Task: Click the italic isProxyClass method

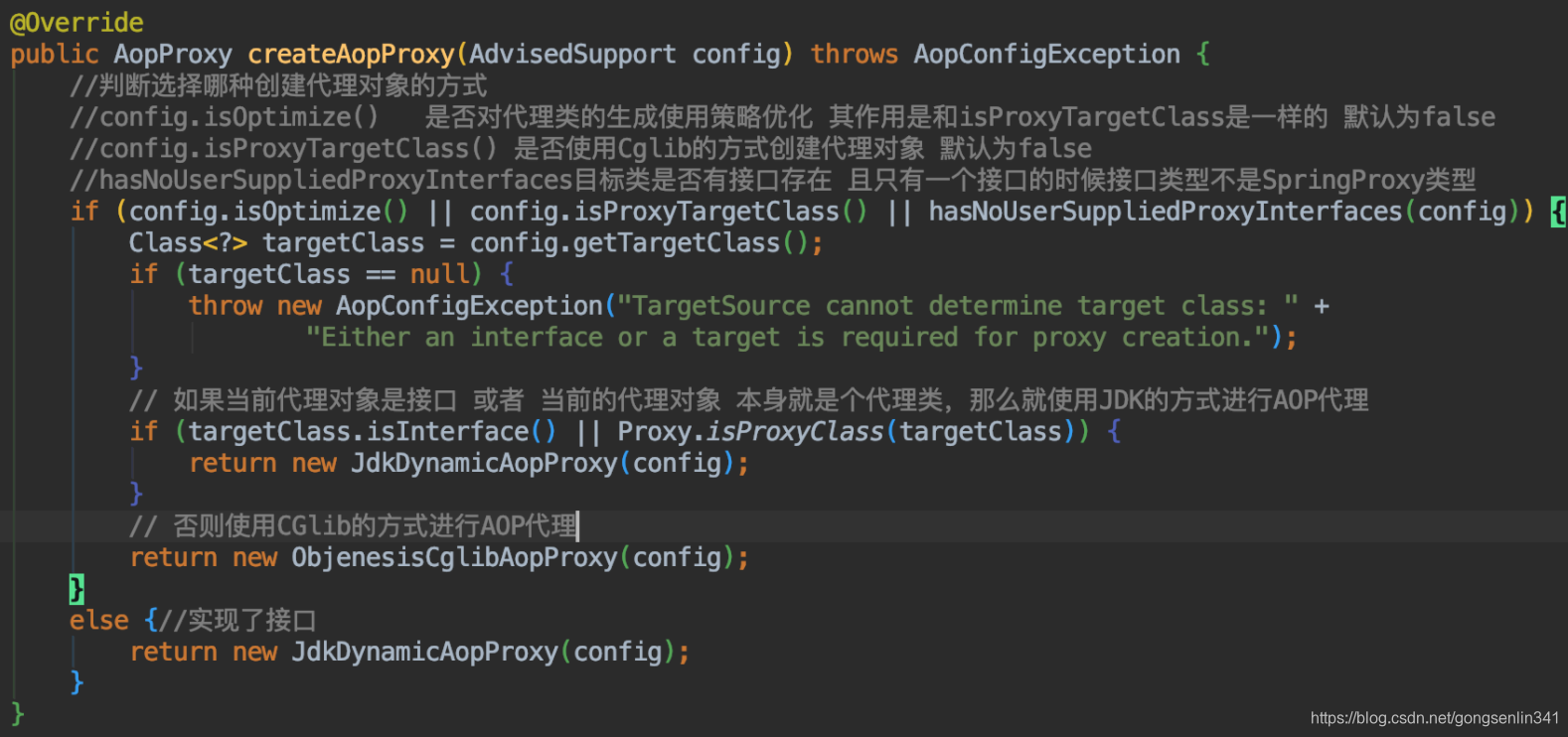Action: 794,432
